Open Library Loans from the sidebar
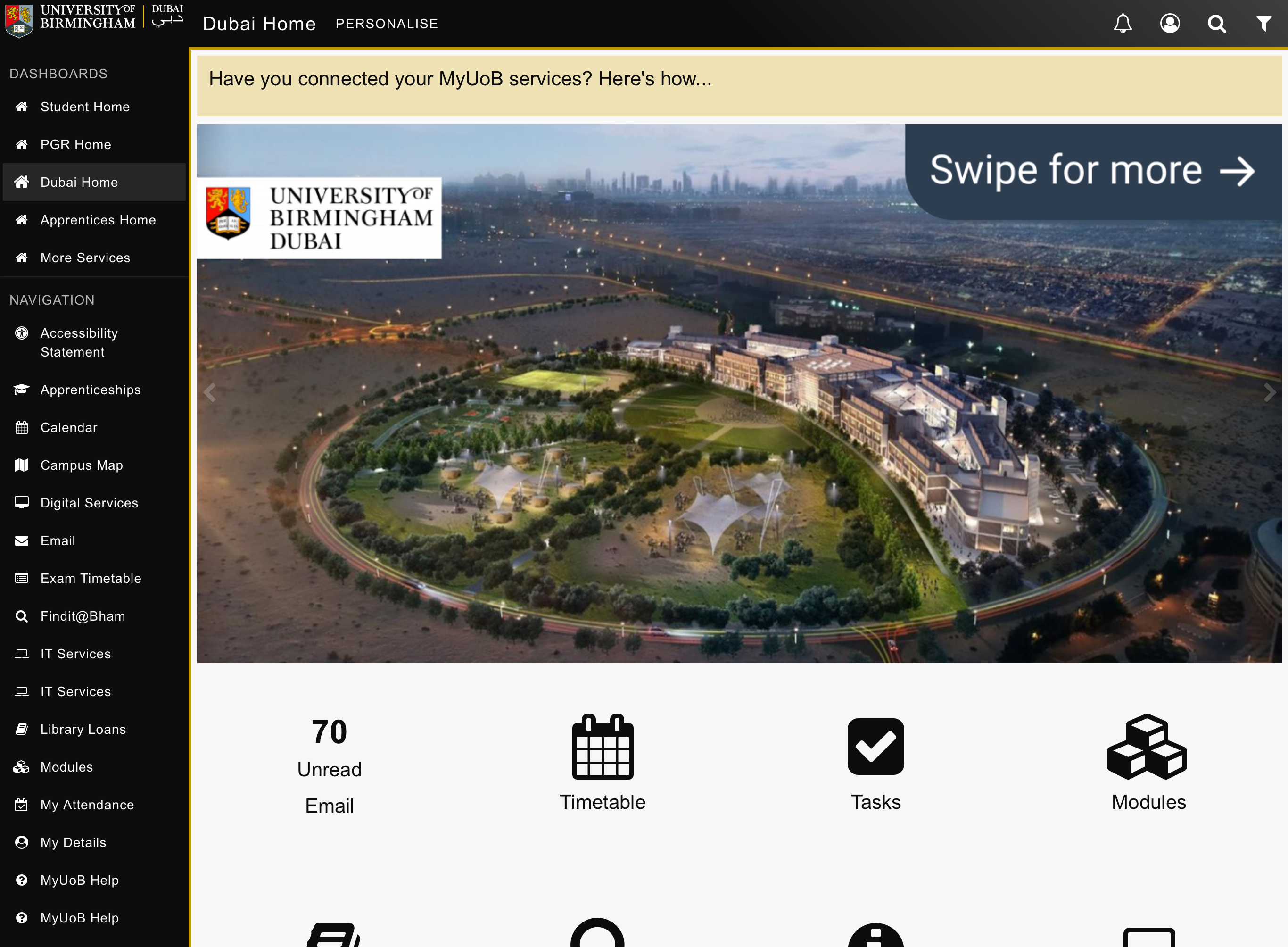Viewport: 1288px width, 947px height. pyautogui.click(x=83, y=729)
